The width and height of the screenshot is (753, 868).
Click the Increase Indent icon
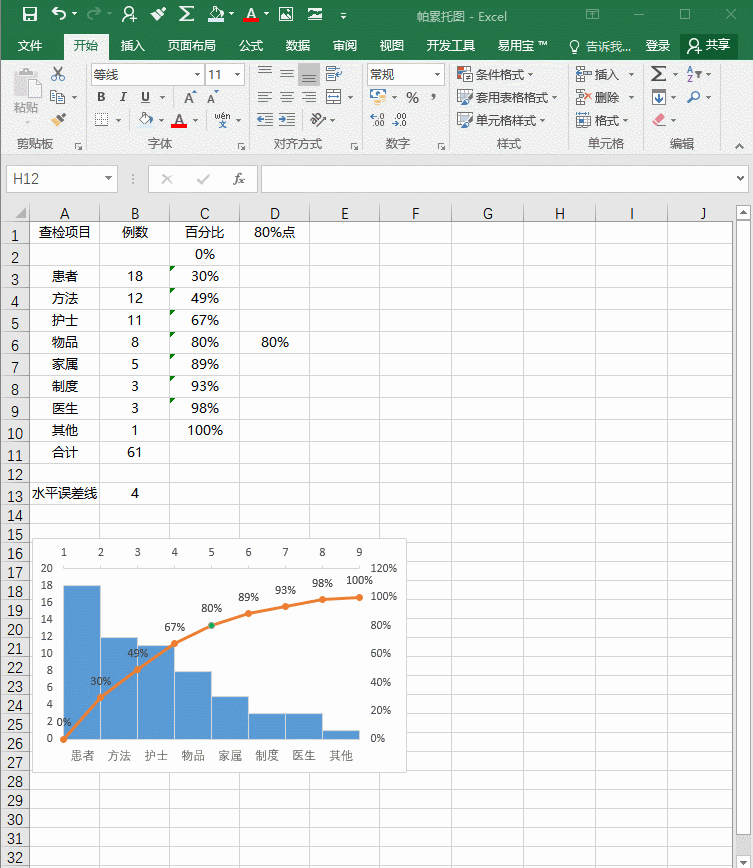[x=287, y=120]
